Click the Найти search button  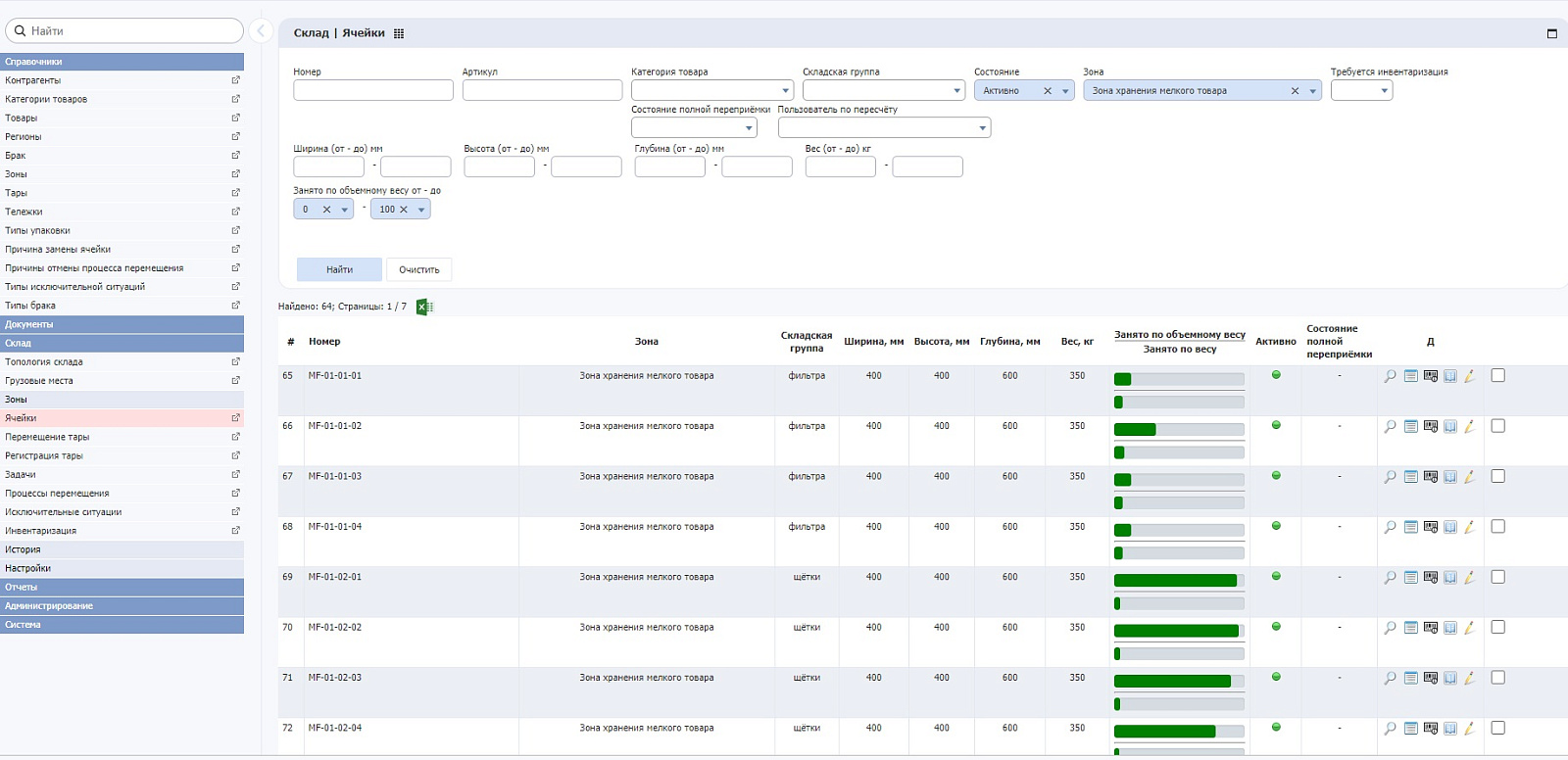coord(339,269)
